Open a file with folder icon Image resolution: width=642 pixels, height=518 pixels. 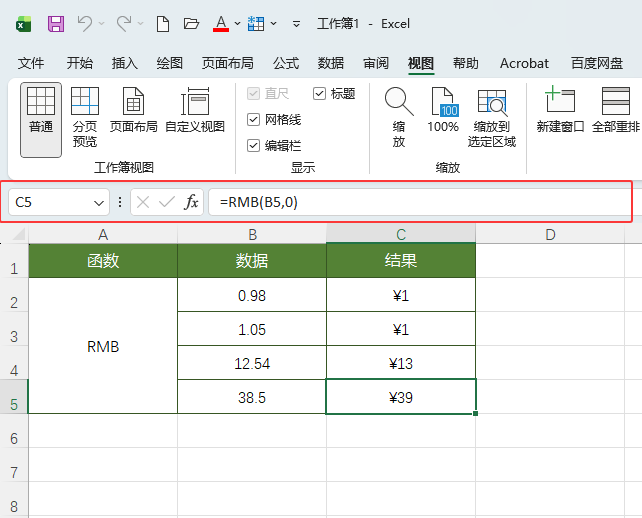tap(191, 24)
